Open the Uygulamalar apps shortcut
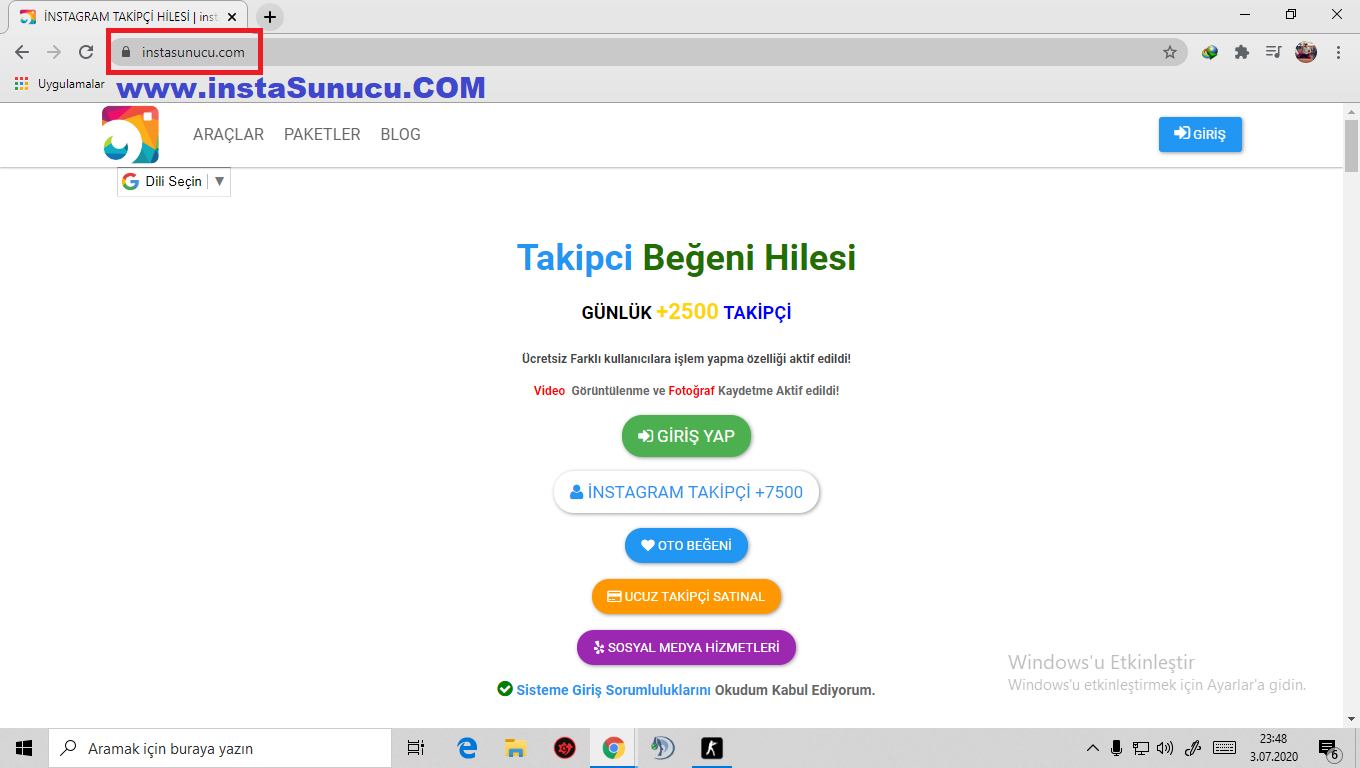Viewport: 1360px width, 768px height. (59, 84)
